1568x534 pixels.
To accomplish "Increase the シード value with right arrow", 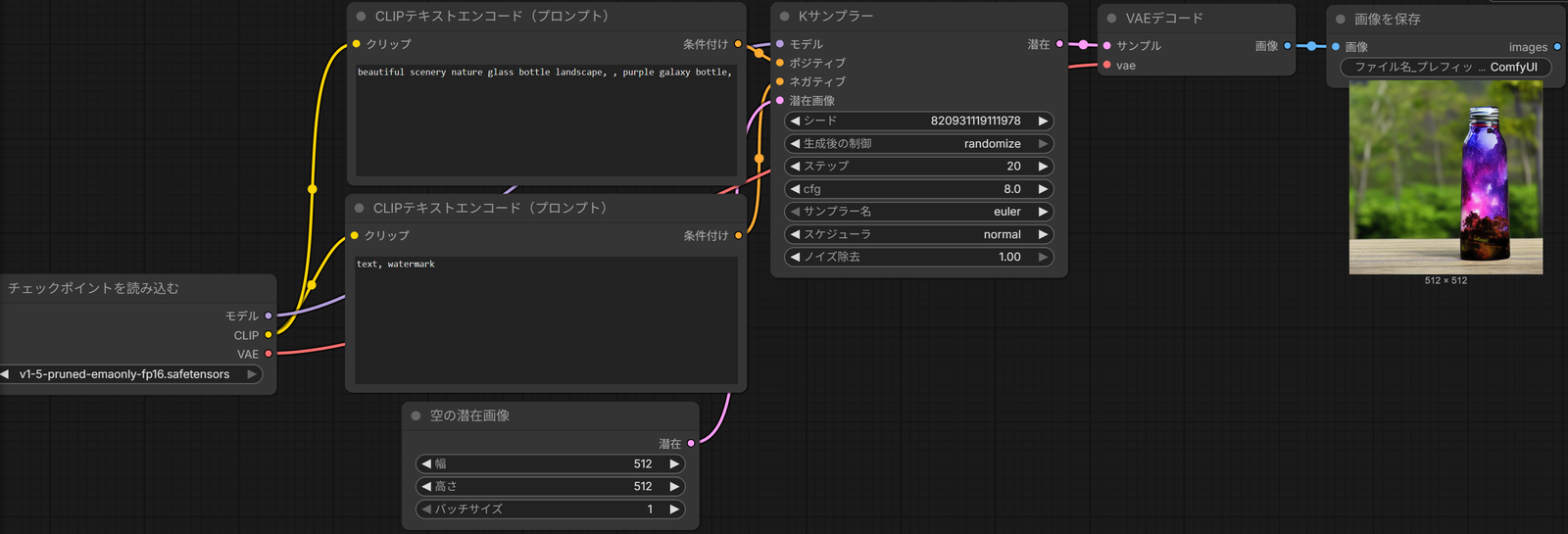I will point(1043,121).
